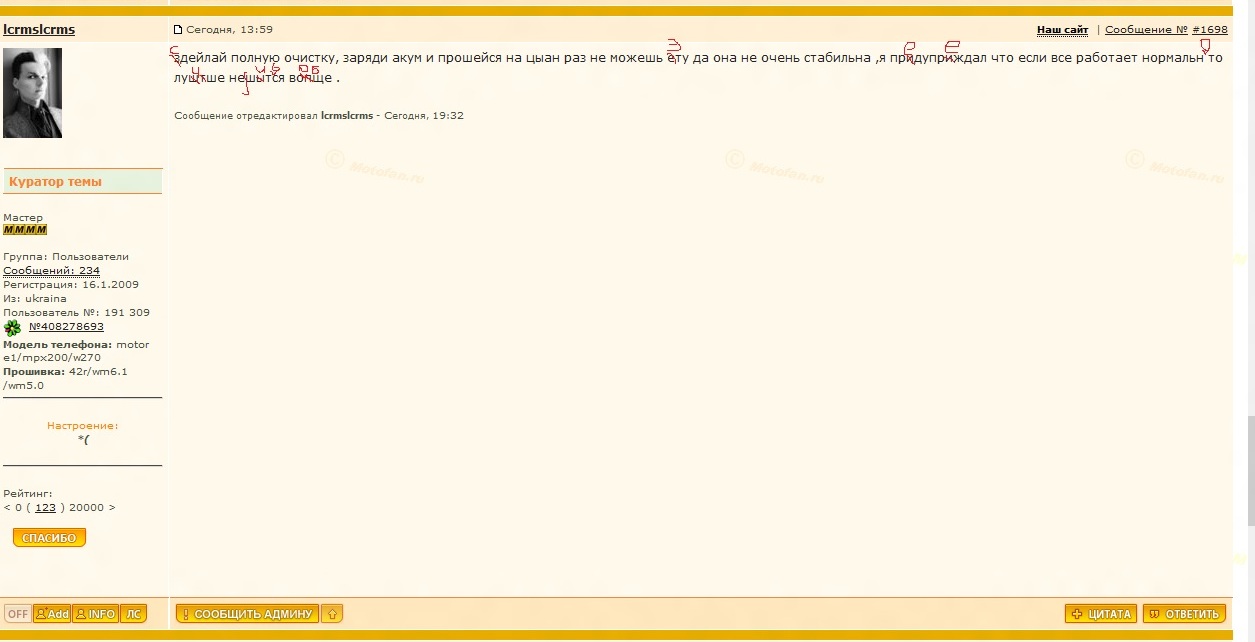Open 'Сообщений: 234' posts link

(51, 271)
